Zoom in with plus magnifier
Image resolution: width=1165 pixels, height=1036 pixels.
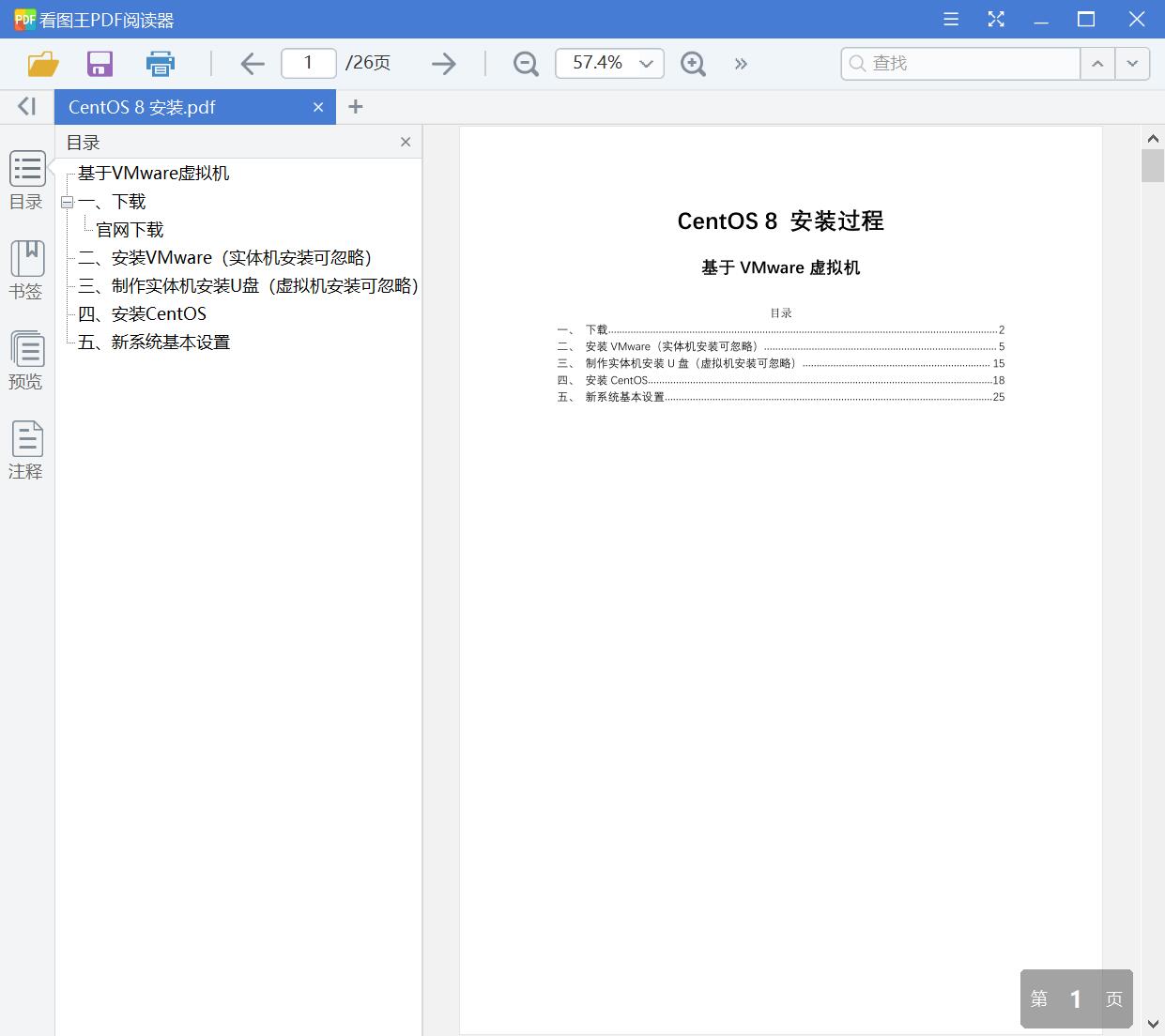tap(693, 64)
